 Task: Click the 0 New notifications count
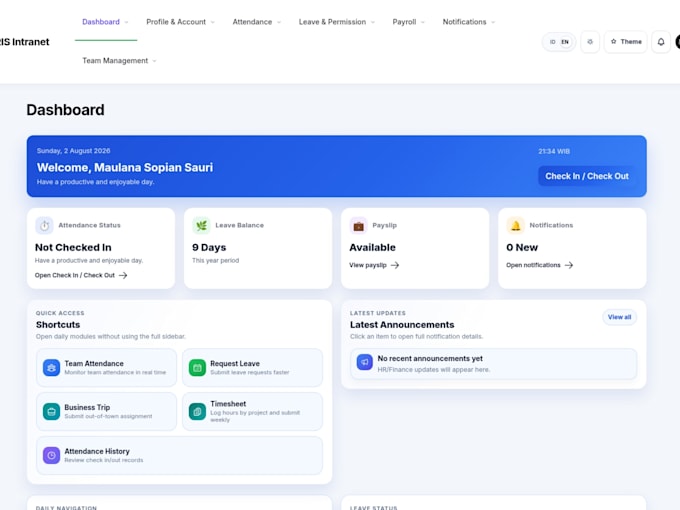pos(522,248)
